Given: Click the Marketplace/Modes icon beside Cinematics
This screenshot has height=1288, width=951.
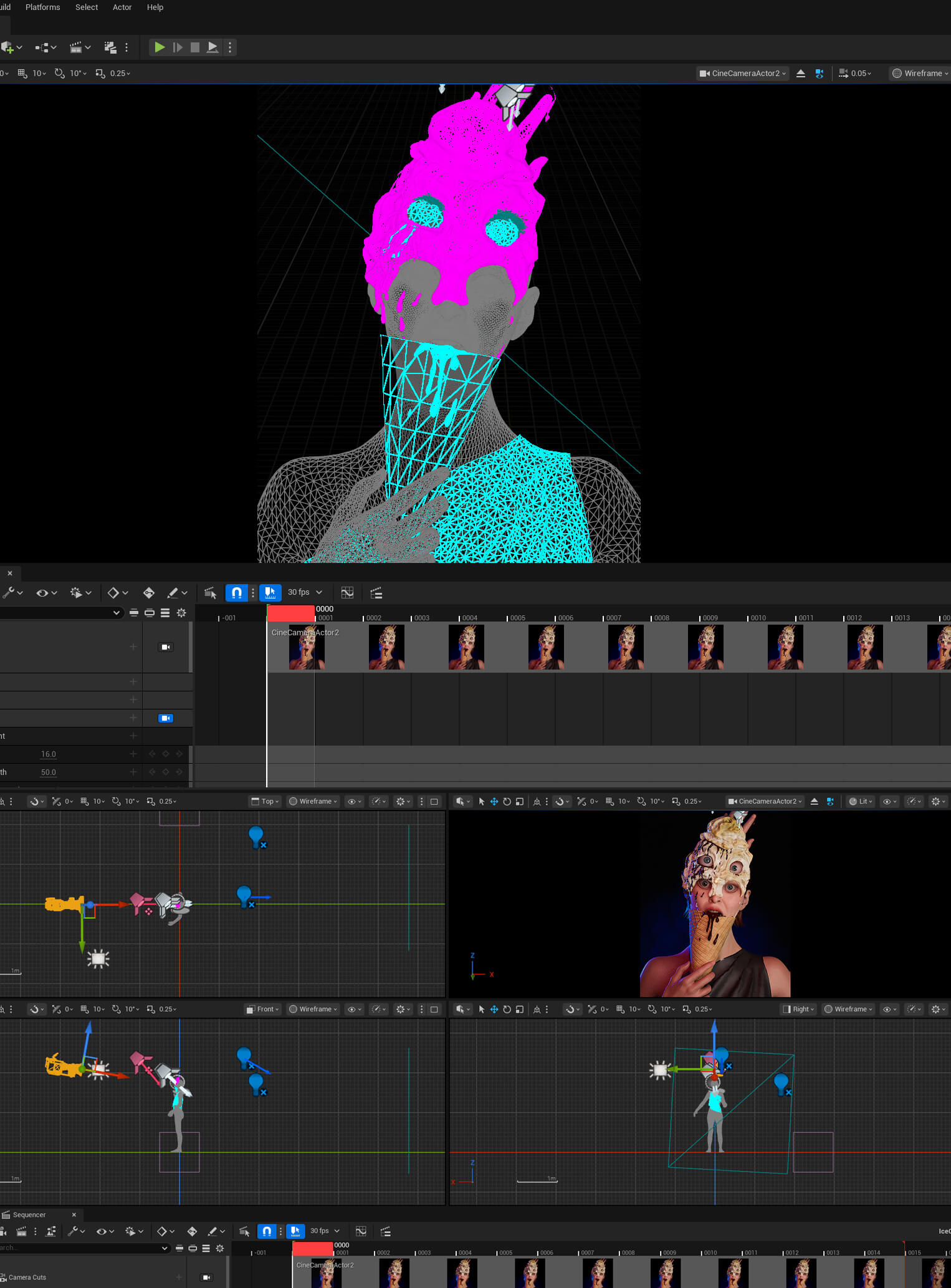Looking at the screenshot, I should [x=110, y=47].
